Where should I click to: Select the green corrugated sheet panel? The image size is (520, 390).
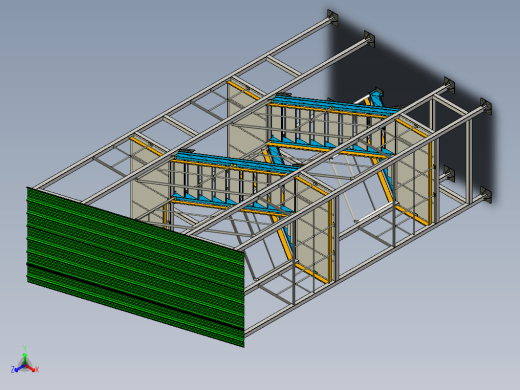click(x=135, y=267)
